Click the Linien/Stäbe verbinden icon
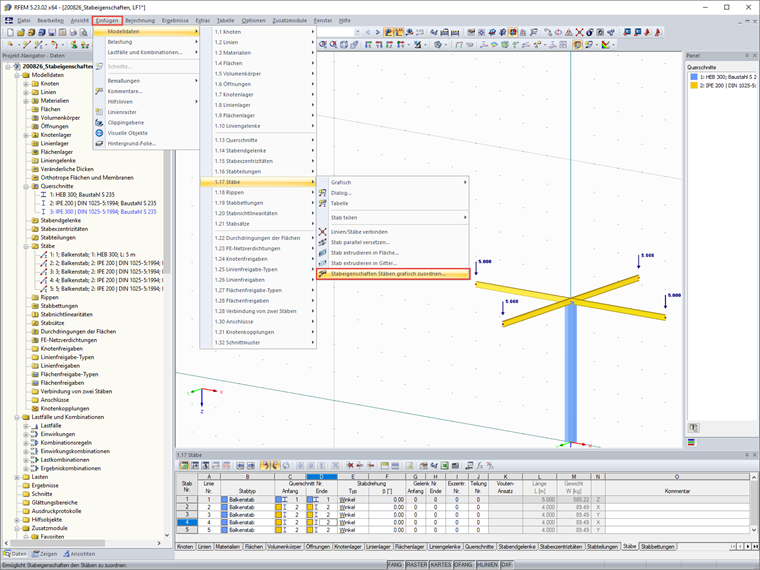The height and width of the screenshot is (570, 760). pos(322,231)
